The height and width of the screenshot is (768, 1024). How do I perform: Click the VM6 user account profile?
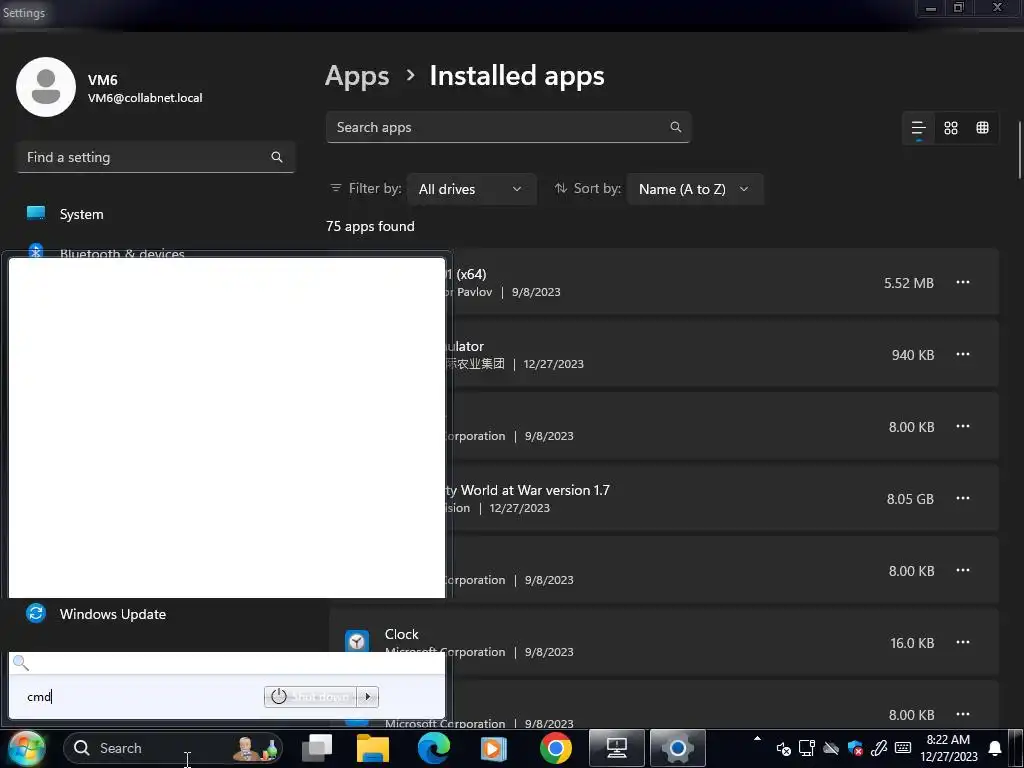click(x=110, y=88)
